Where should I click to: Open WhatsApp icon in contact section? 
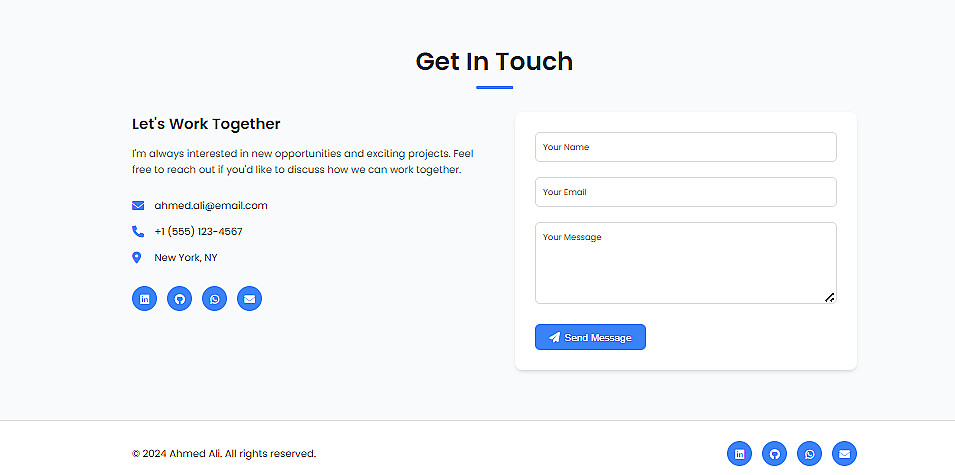point(215,298)
